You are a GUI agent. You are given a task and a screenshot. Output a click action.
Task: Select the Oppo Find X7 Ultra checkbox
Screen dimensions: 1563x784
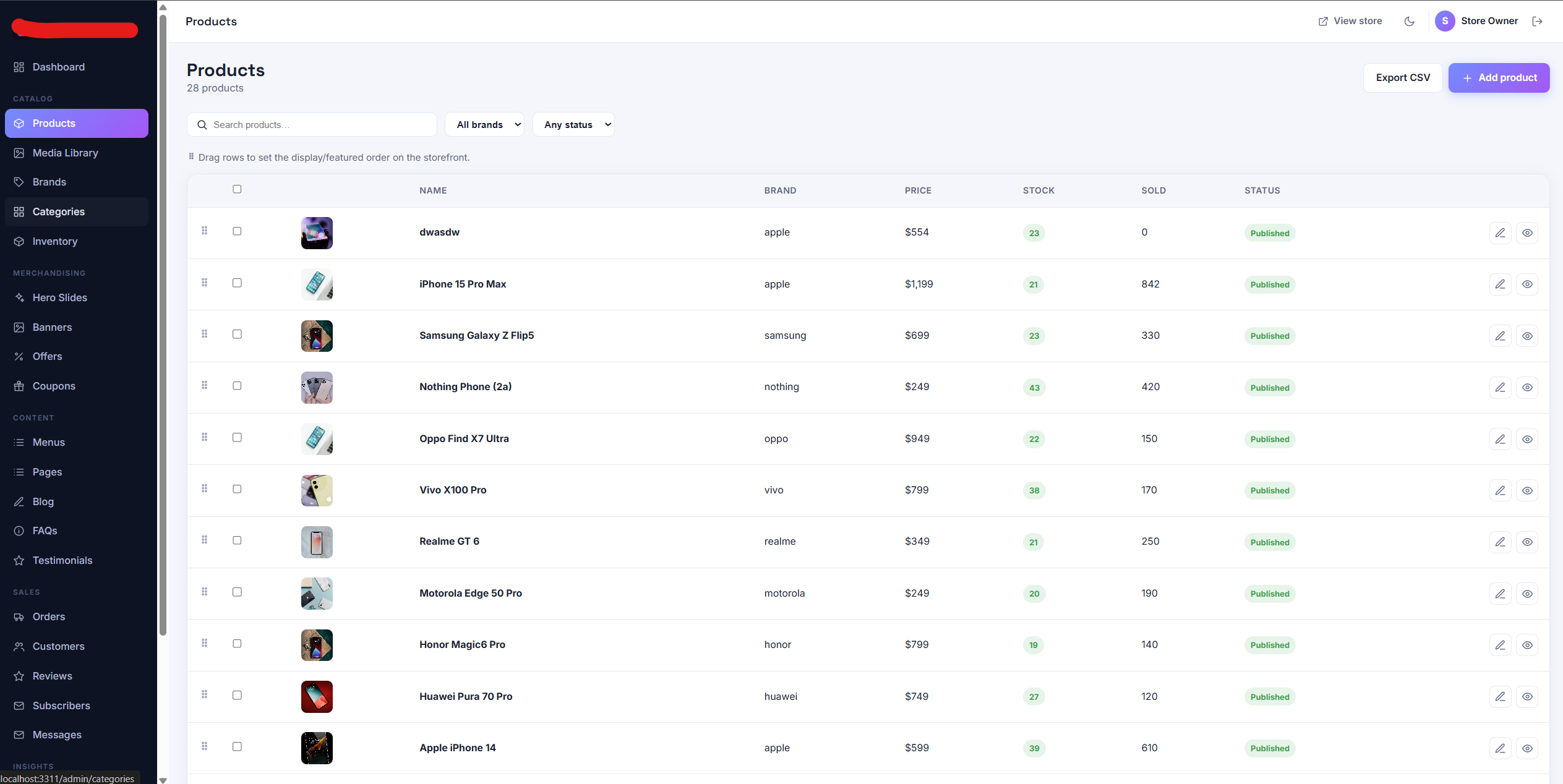pyautogui.click(x=237, y=437)
